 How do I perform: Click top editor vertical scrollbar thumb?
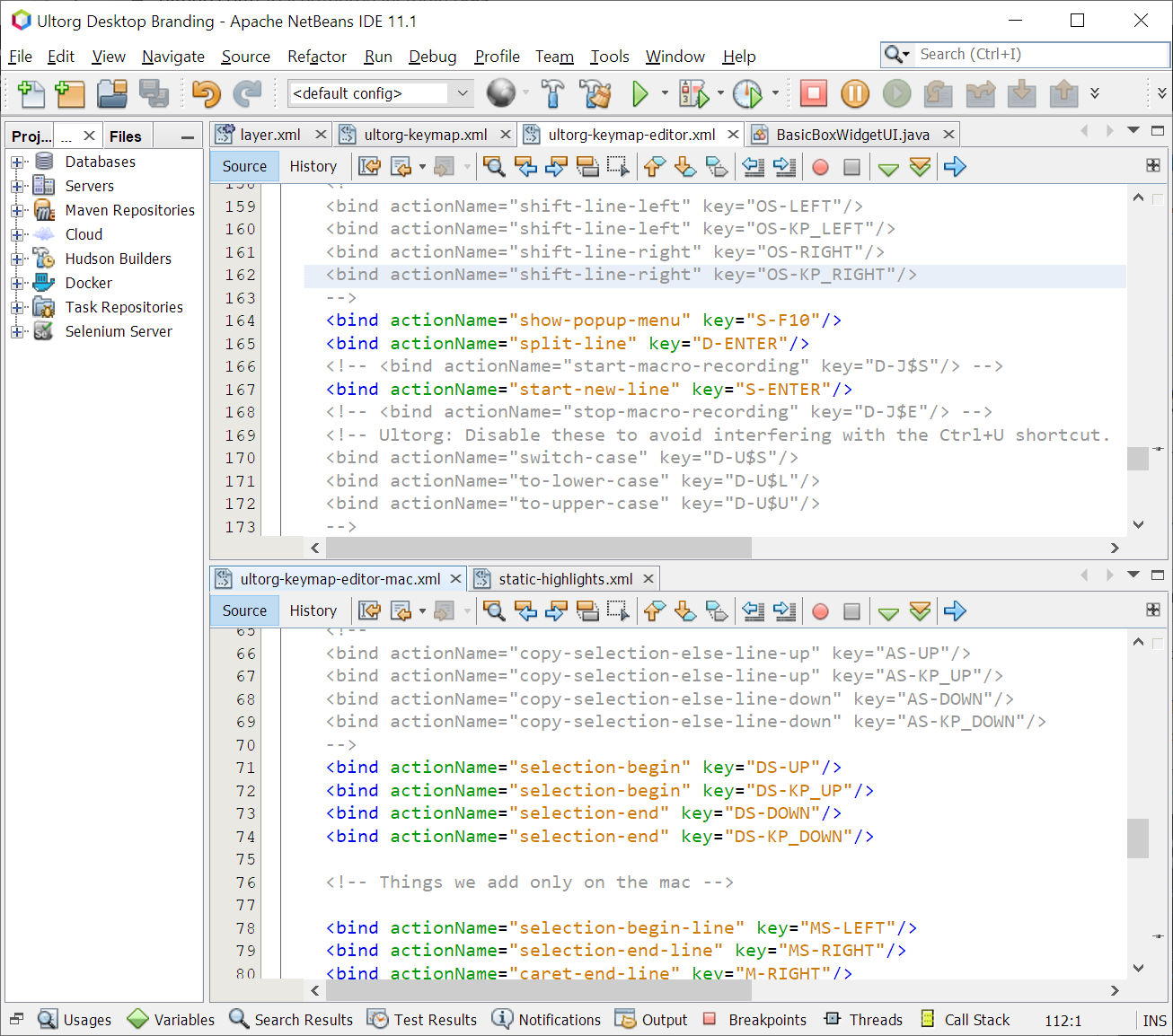point(1138,457)
